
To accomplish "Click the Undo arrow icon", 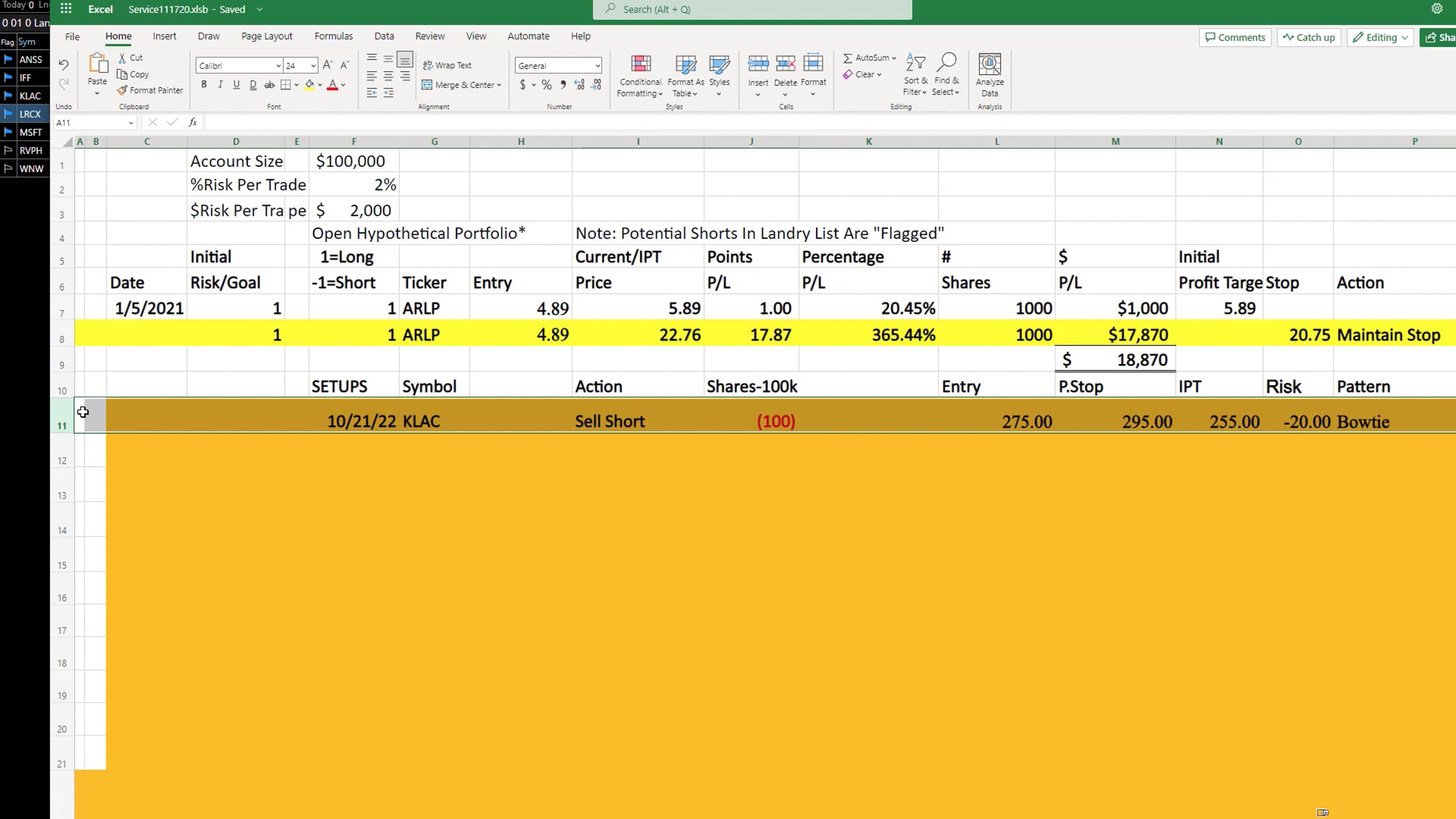I will pyautogui.click(x=63, y=64).
